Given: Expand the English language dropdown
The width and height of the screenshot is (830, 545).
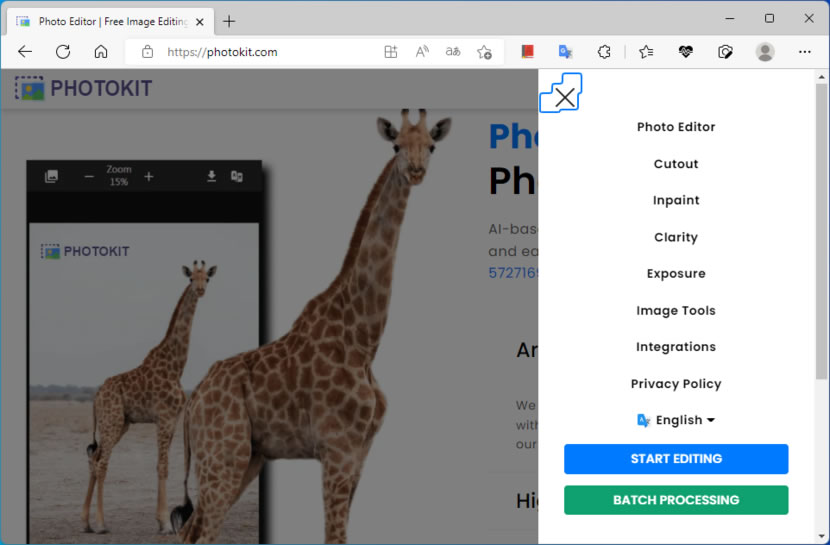Looking at the screenshot, I should click(676, 420).
